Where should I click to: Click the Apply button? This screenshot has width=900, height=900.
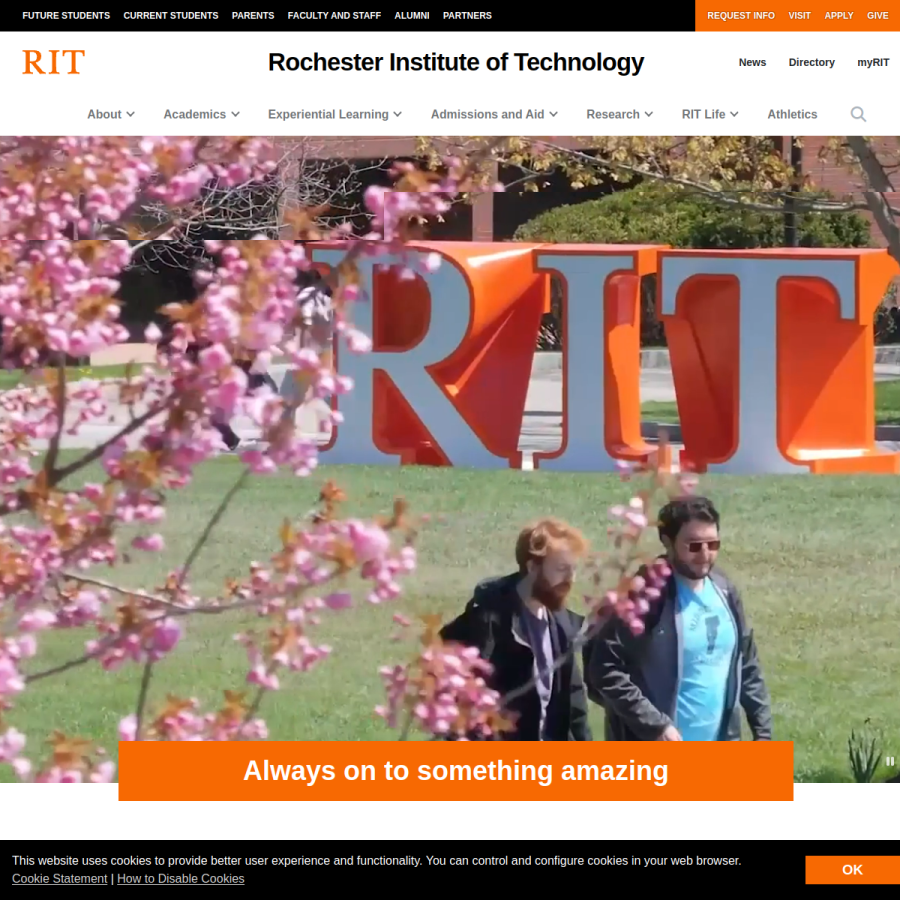pos(839,15)
